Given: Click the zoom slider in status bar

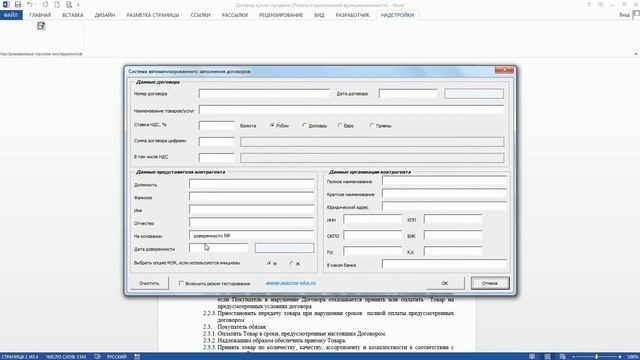Looking at the screenshot, I should pos(596,357).
